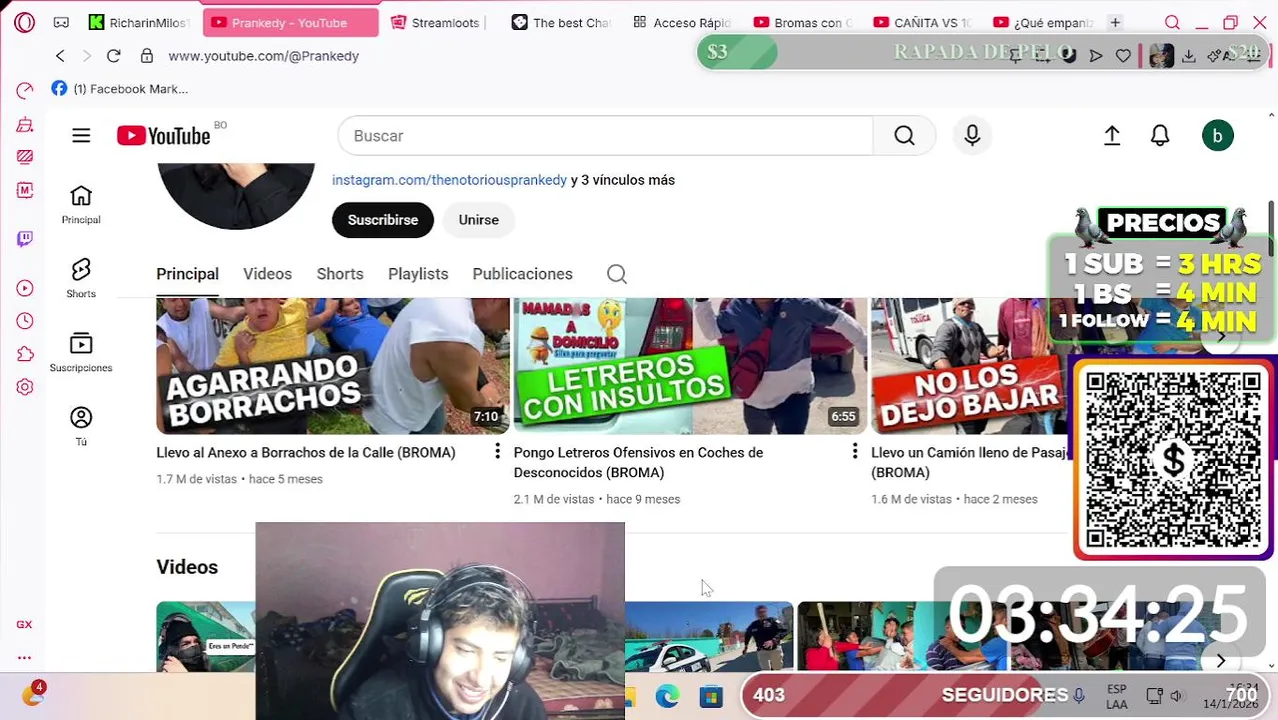
Task: Open the YouTube guide hamburger menu
Action: pos(81,136)
